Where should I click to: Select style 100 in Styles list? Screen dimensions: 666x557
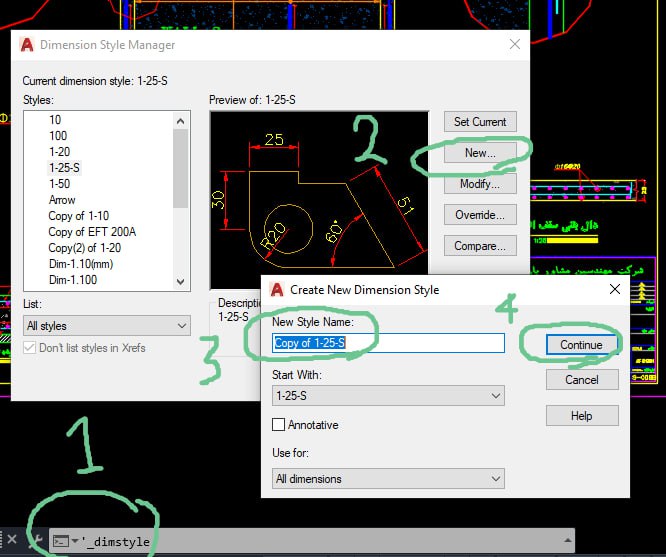(58, 136)
